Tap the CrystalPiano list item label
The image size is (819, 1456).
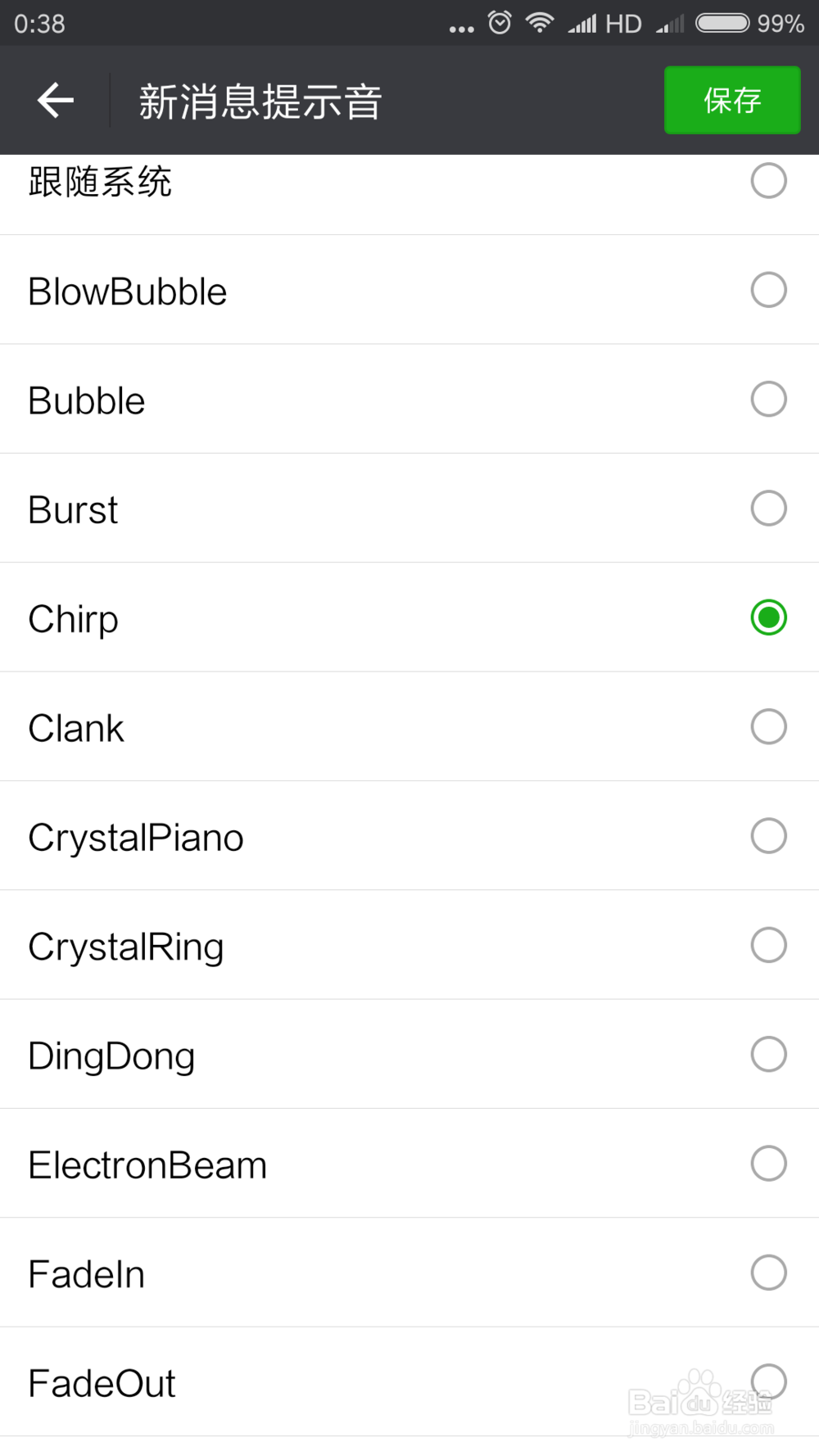point(136,838)
